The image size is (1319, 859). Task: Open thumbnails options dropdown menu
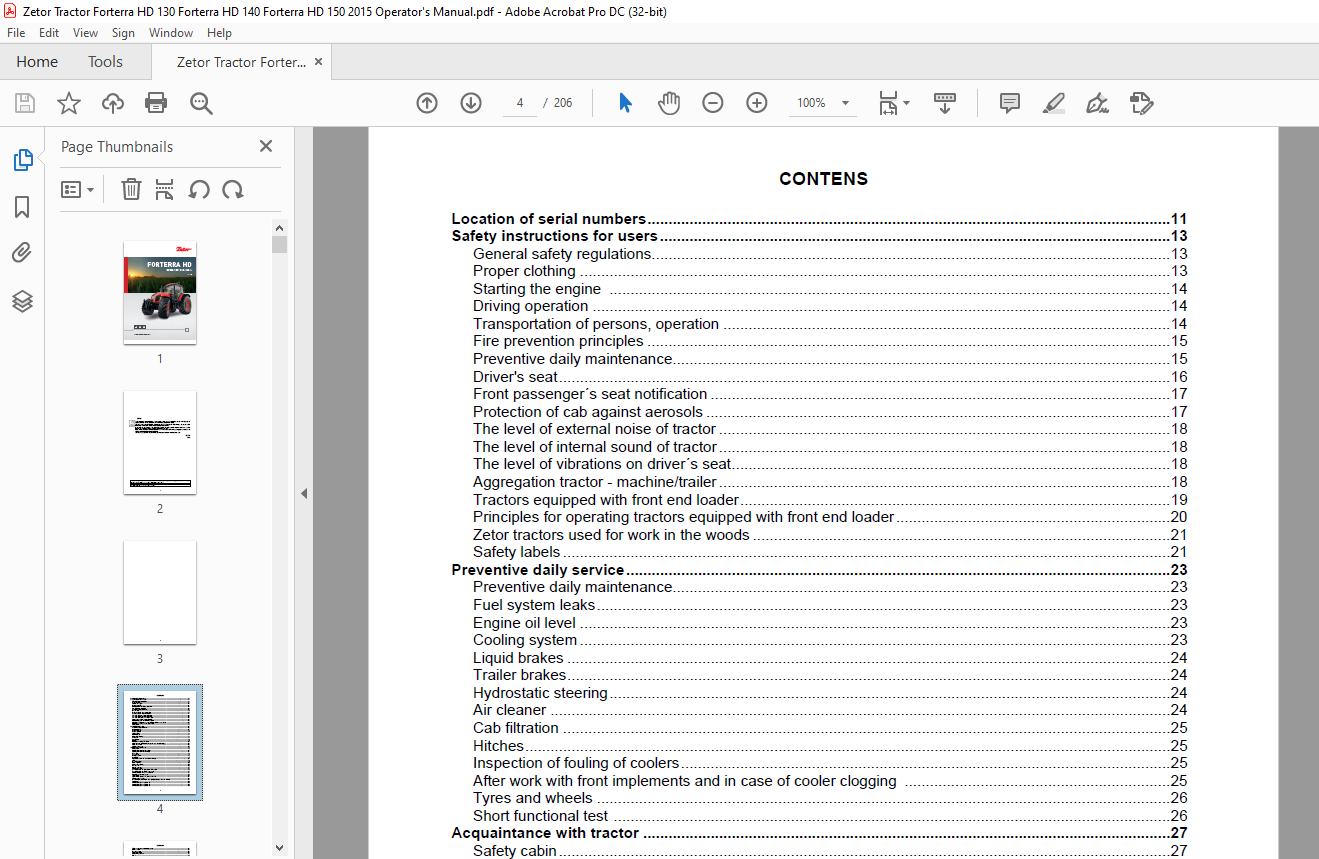[x=77, y=189]
